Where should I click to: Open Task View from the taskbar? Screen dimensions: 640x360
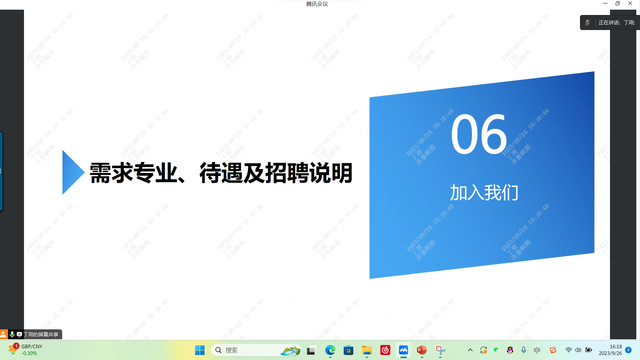[311, 350]
